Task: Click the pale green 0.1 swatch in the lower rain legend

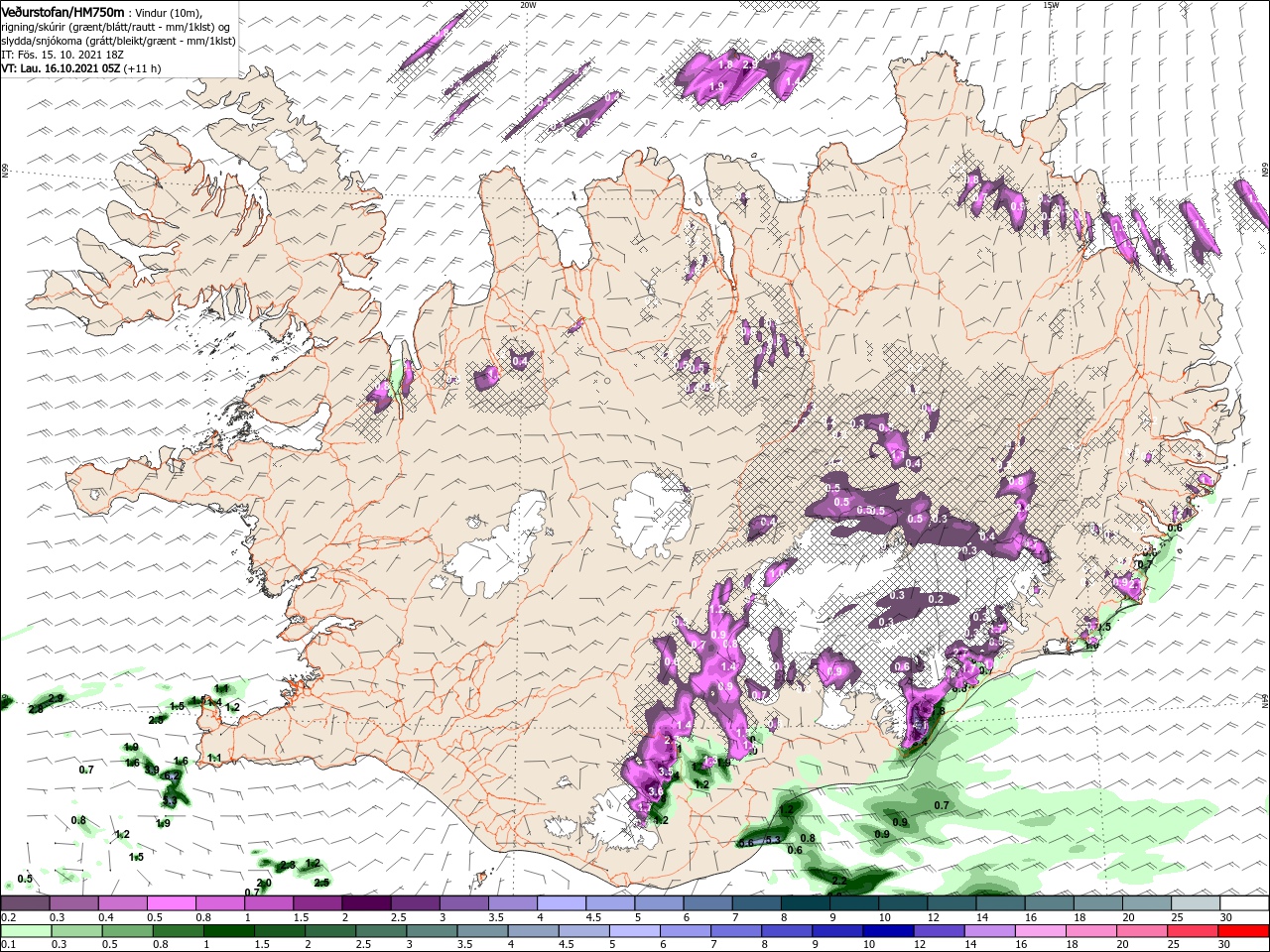Action: (x=25, y=931)
